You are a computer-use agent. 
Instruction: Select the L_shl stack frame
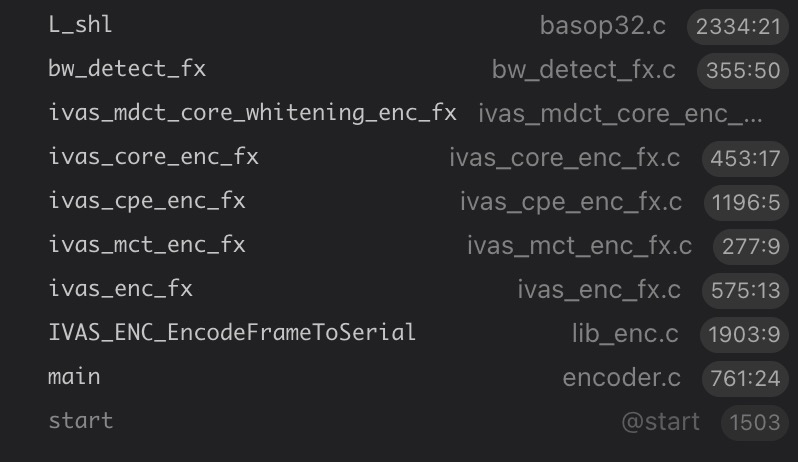tap(80, 25)
